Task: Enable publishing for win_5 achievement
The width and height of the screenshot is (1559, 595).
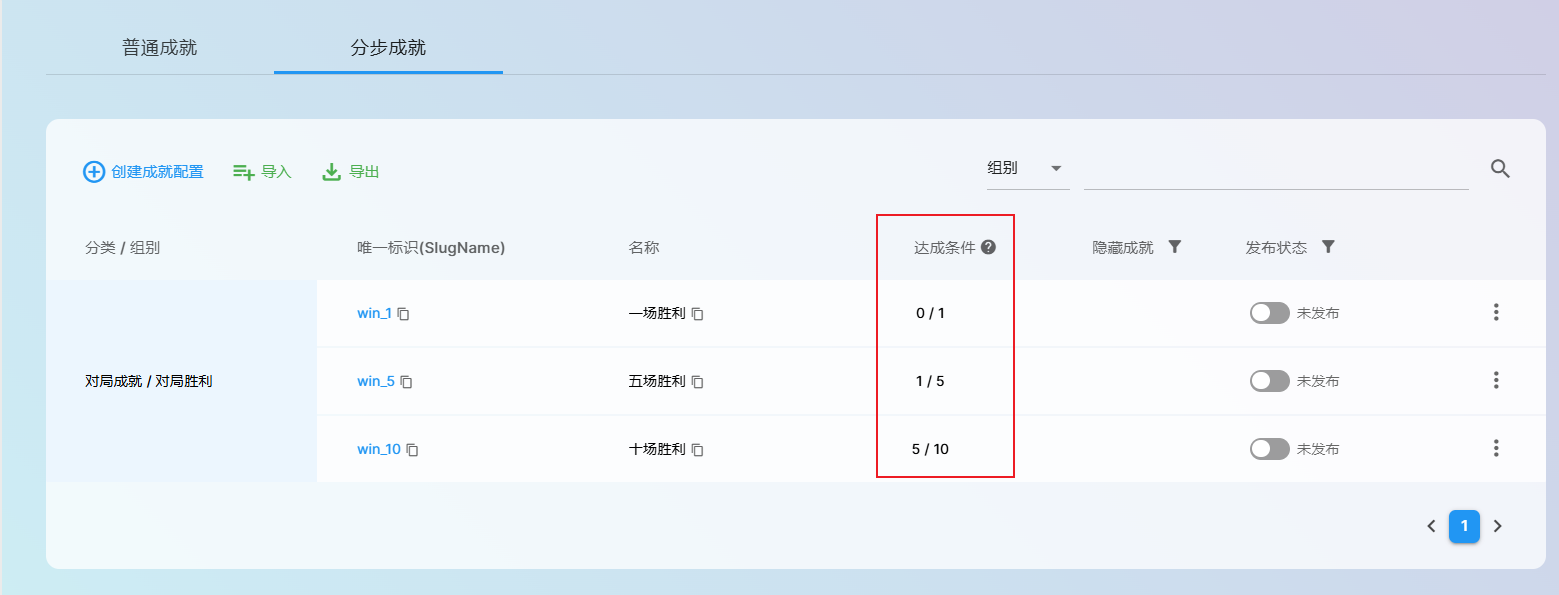Action: tap(1269, 381)
